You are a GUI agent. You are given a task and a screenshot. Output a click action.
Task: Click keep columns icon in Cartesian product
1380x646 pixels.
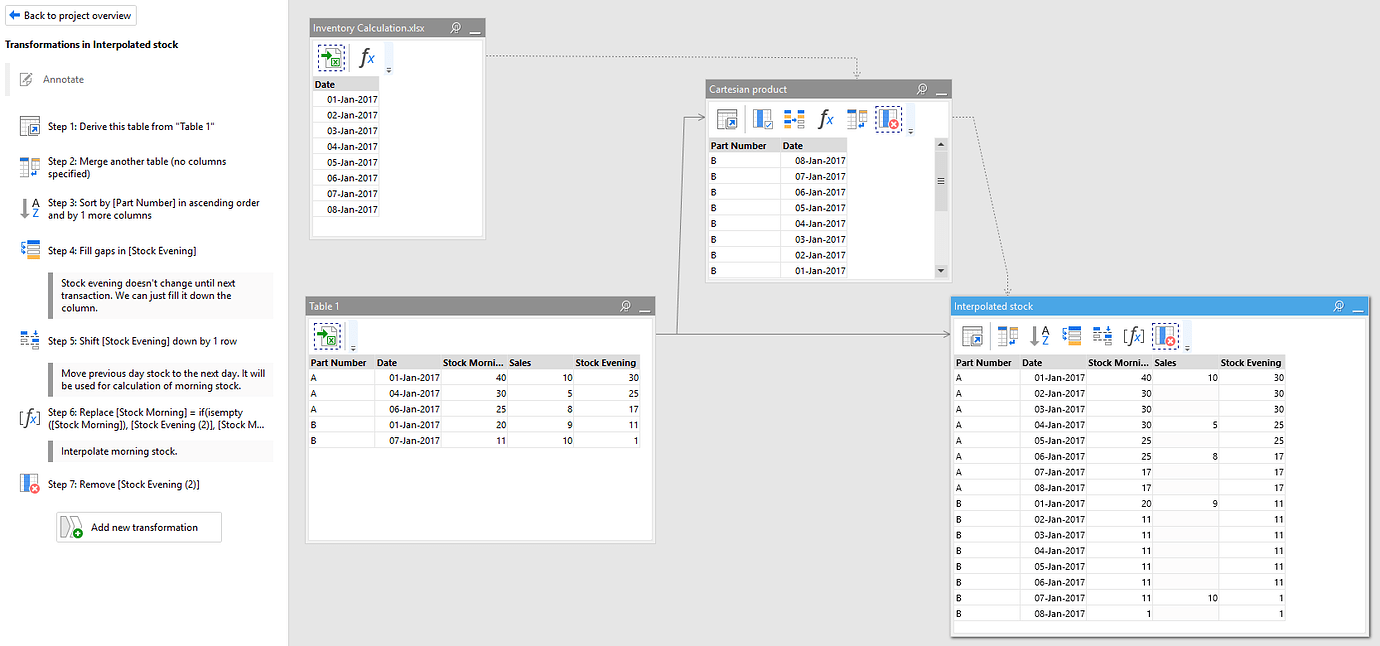tap(763, 120)
